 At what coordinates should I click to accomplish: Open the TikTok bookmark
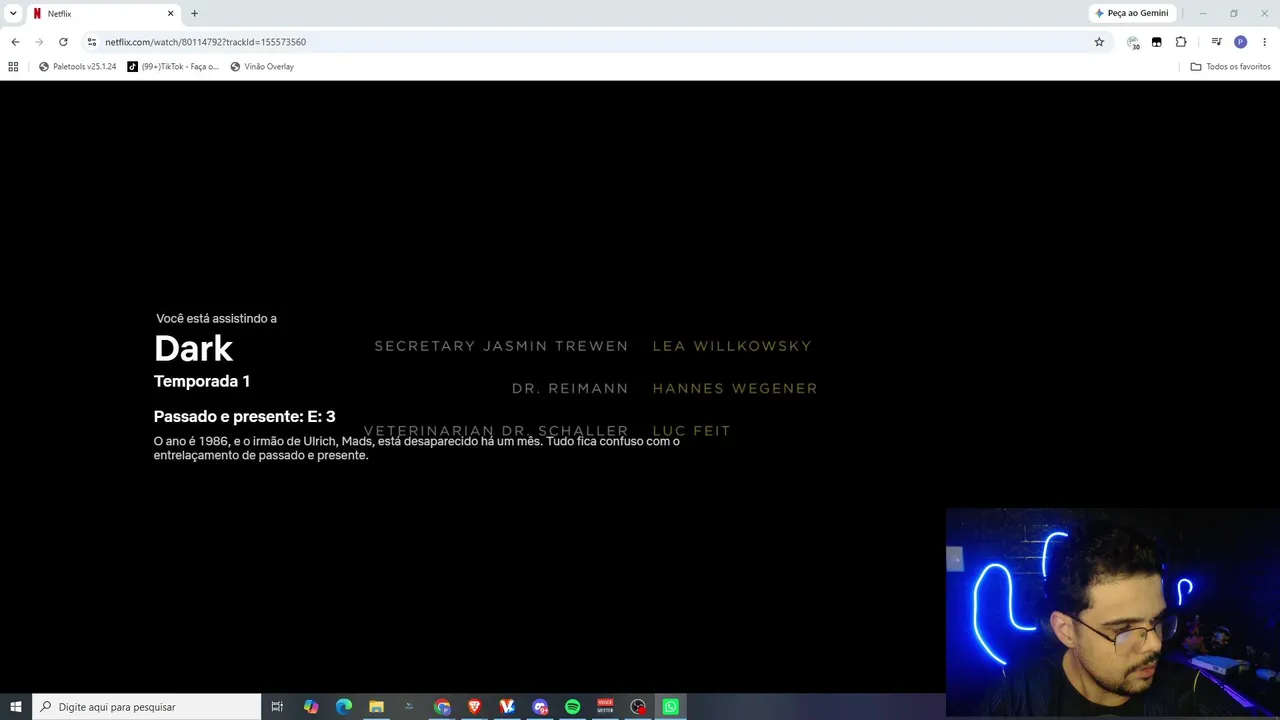click(173, 67)
